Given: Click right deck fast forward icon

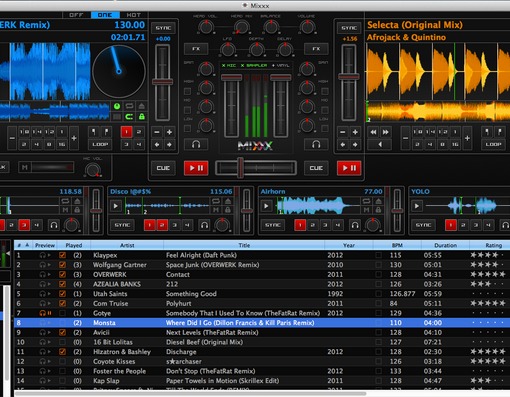Looking at the screenshot, I should (x=386, y=132).
